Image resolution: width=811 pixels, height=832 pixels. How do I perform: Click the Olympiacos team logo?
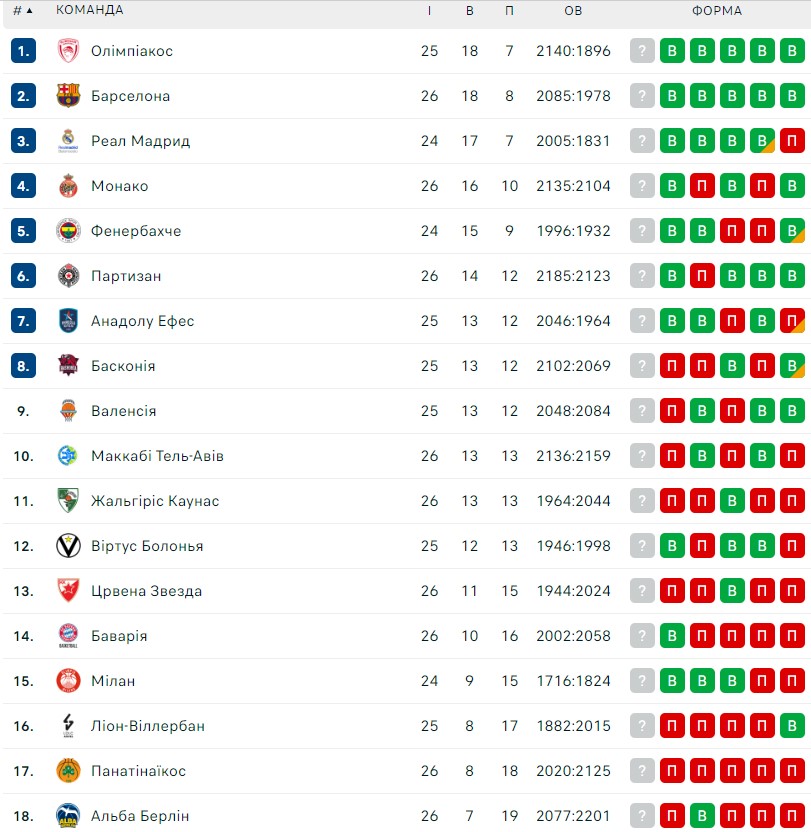click(68, 51)
